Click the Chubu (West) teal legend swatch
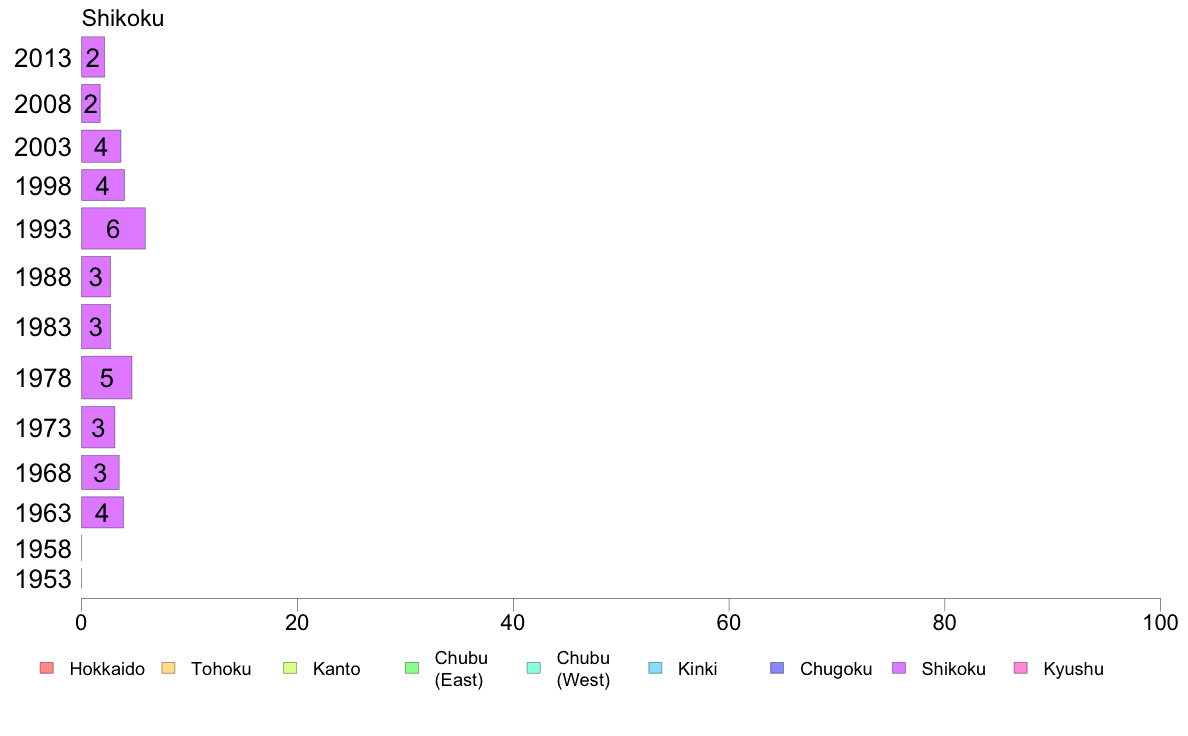The image size is (1188, 736). tap(534, 668)
